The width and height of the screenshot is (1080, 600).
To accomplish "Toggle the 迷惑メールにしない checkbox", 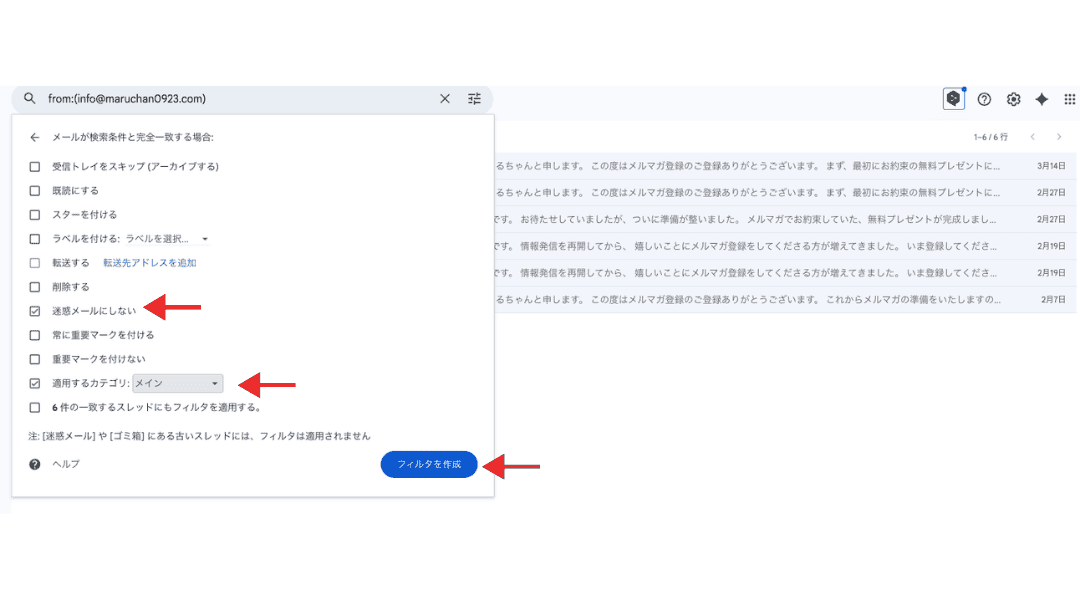I will tap(35, 311).
